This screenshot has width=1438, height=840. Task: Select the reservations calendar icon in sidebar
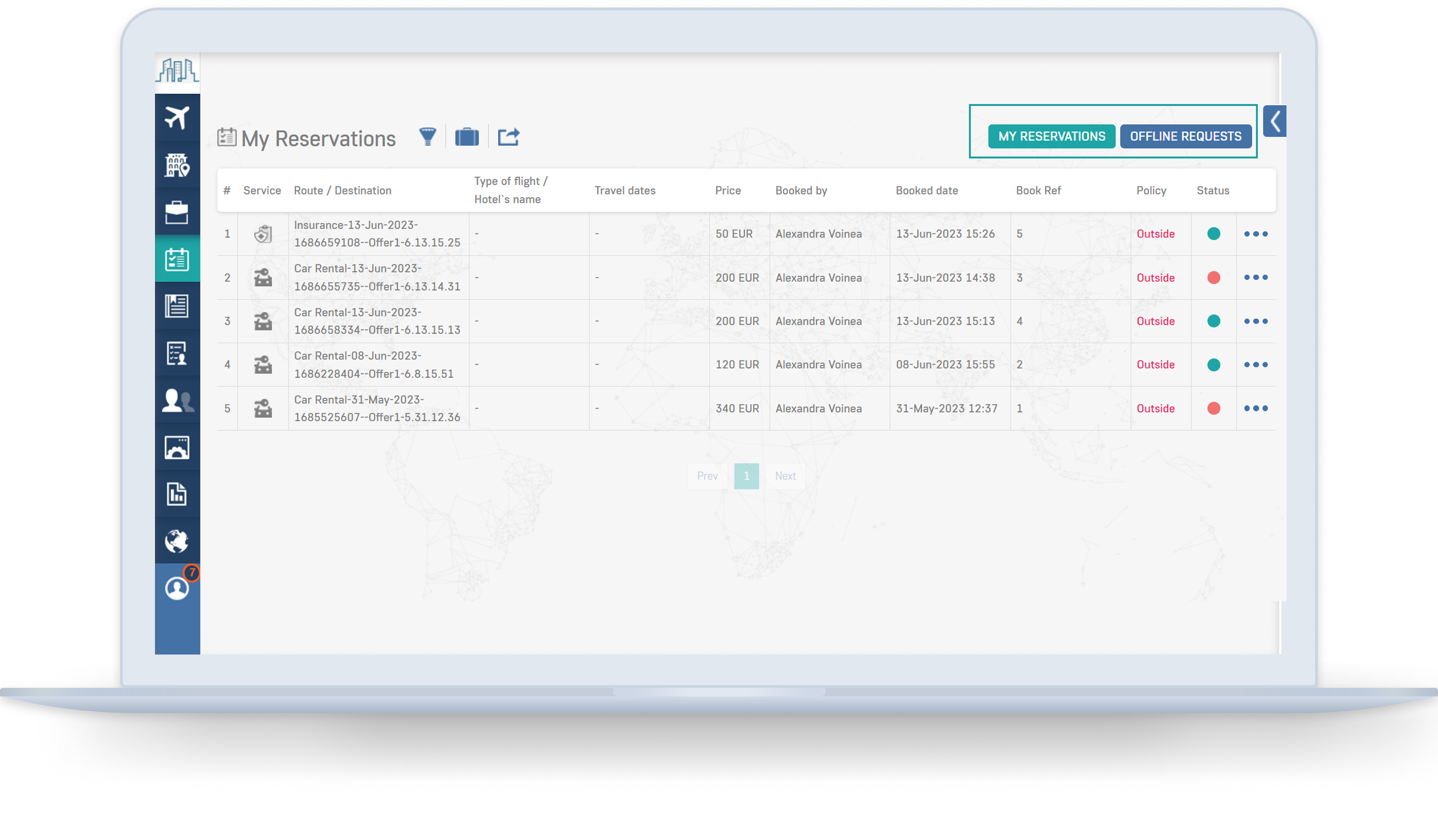[177, 260]
